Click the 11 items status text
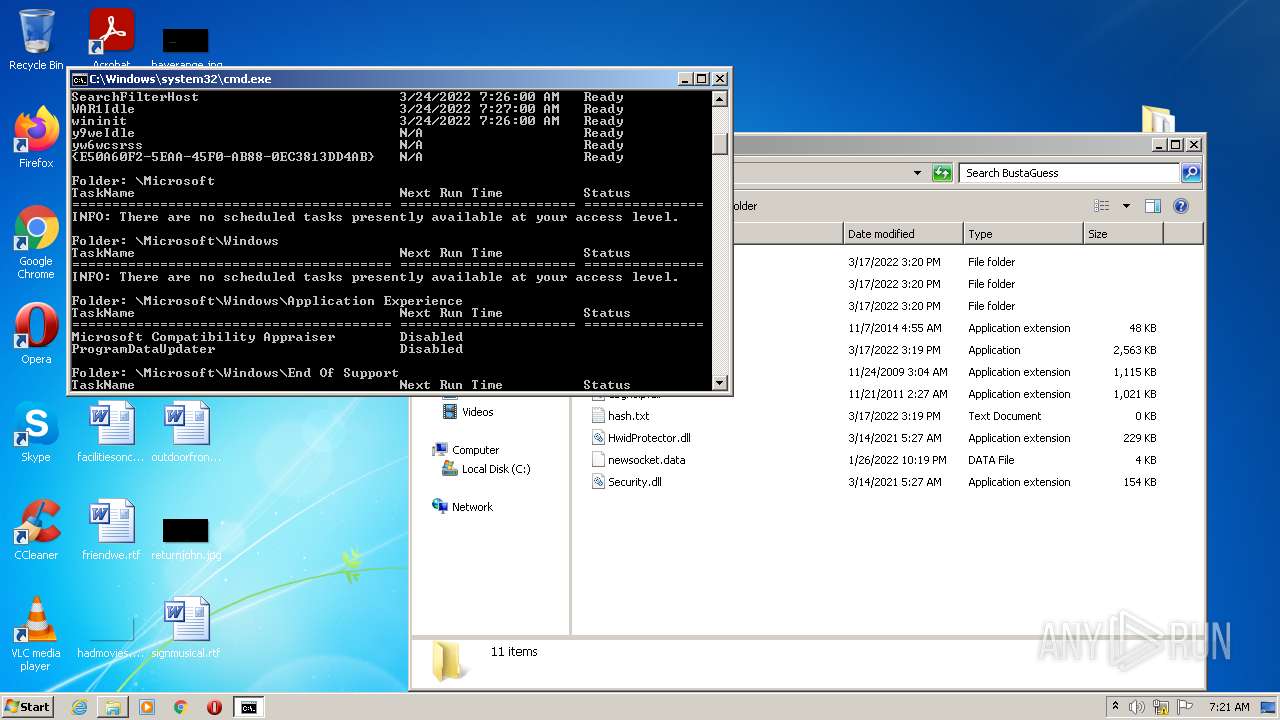This screenshot has height=720, width=1280. pyautogui.click(x=514, y=652)
